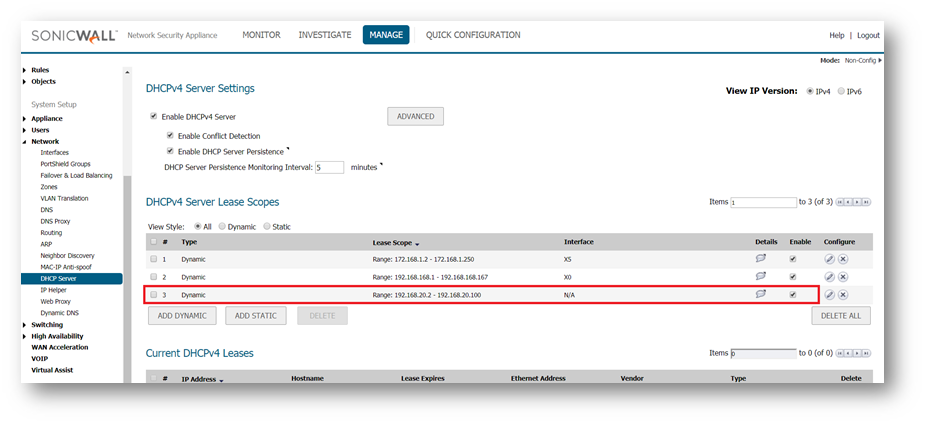Image resolution: width=926 pixels, height=425 pixels.
Task: Go to last page of Lease Scopes
Action: [866, 202]
